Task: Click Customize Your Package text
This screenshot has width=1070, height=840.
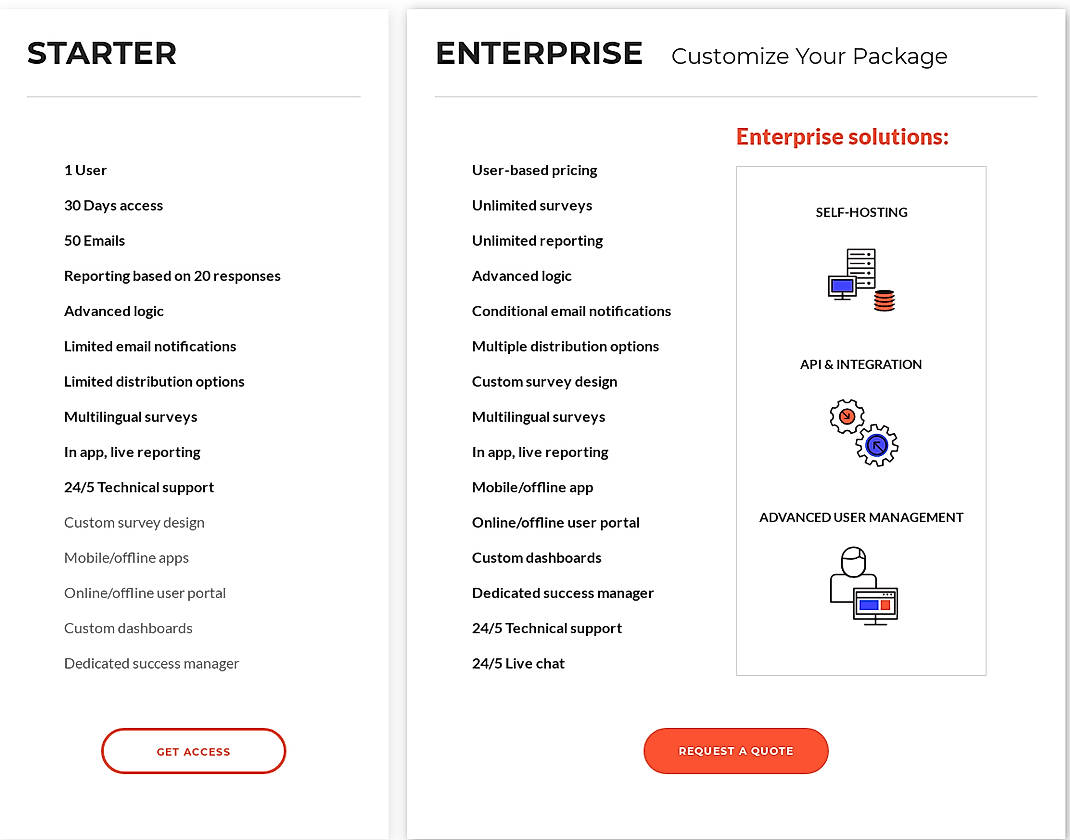Action: click(x=809, y=56)
